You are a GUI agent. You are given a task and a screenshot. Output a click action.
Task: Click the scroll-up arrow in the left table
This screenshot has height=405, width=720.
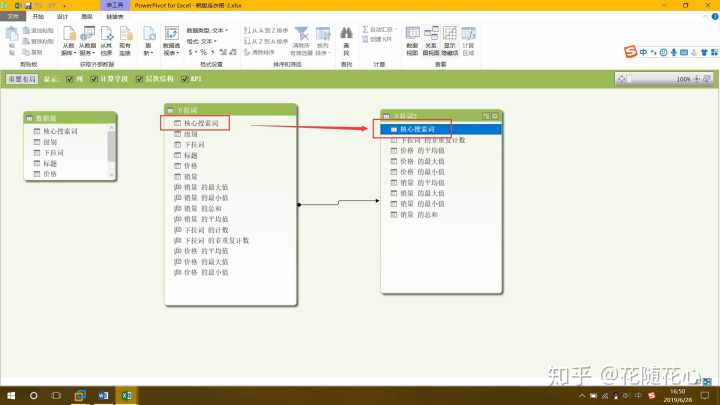(111, 127)
